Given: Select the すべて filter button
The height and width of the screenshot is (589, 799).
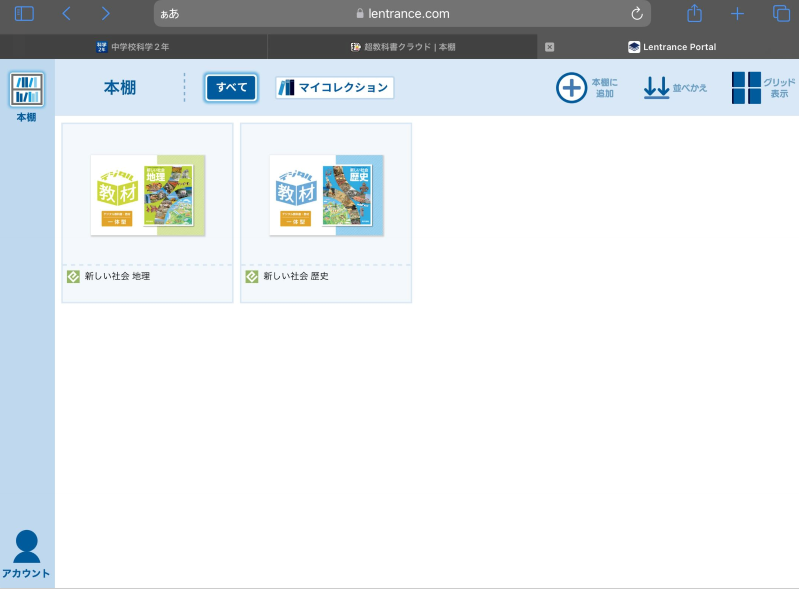Looking at the screenshot, I should (231, 88).
